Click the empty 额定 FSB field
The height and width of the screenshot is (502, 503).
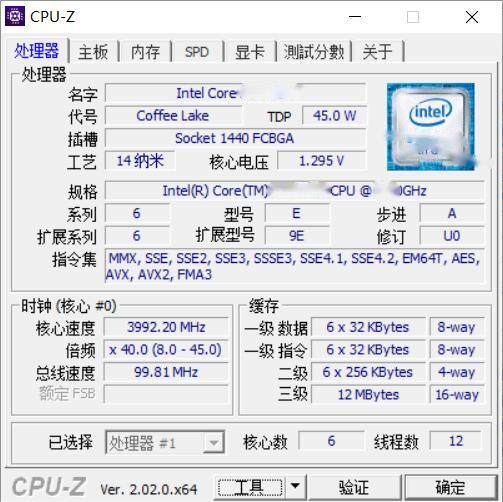tap(166, 394)
